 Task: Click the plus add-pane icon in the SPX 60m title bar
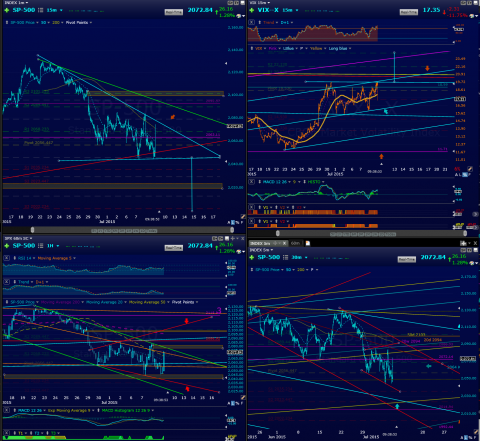pos(232,238)
